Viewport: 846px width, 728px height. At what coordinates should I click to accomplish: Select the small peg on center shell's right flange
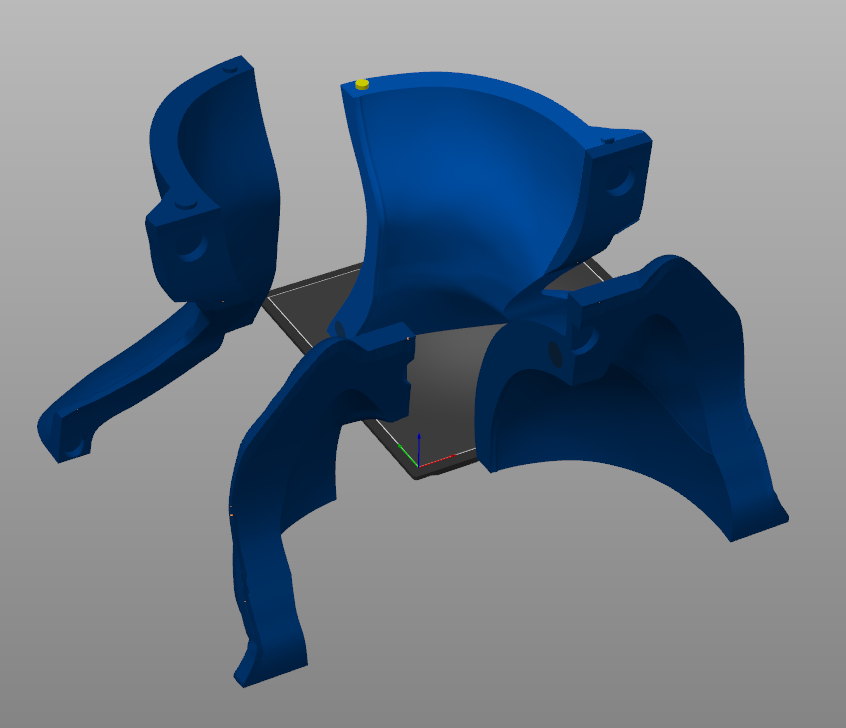[x=608, y=143]
